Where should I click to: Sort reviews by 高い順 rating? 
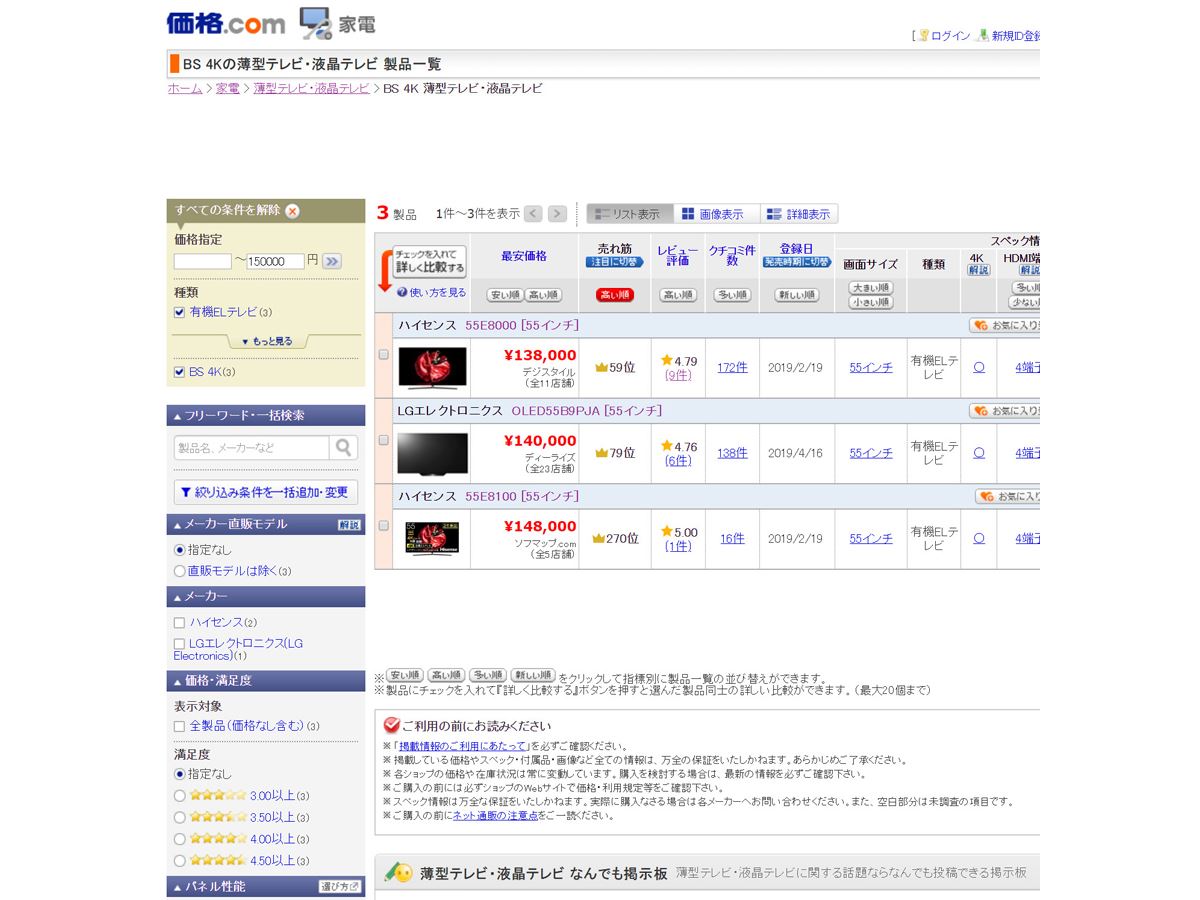click(x=678, y=295)
